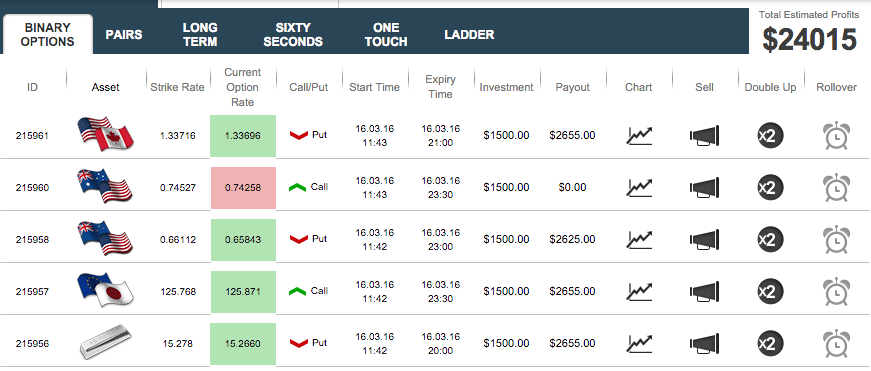Click Sell megaphone for trade 215960
Screen dimensions: 871x371
tap(704, 188)
